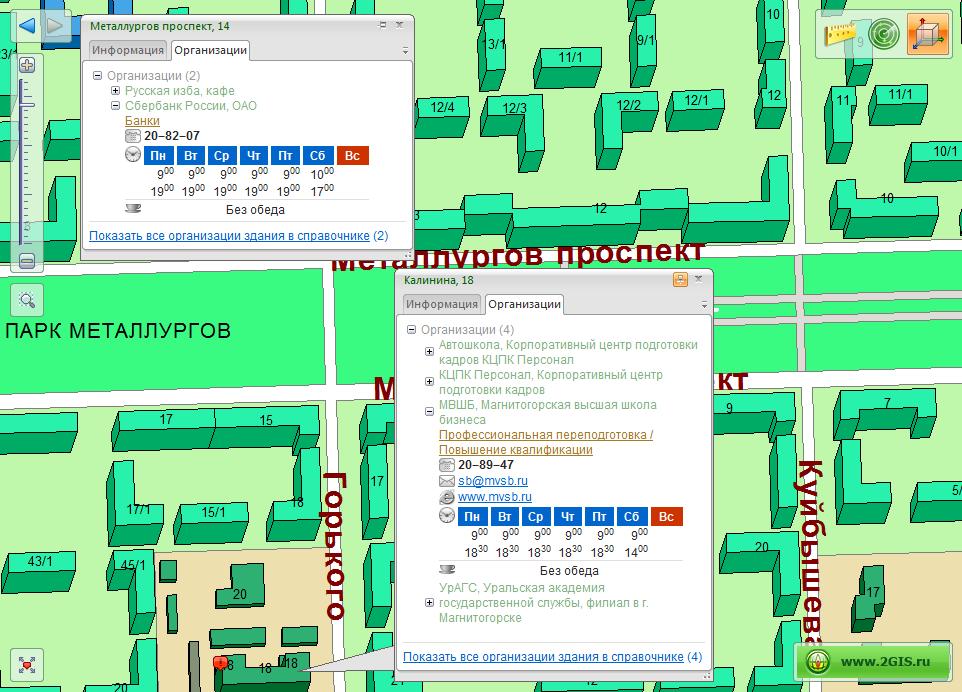Screen dimensions: 962x692
Task: Click the clock icon in МВШБ schedule
Action: point(447,515)
